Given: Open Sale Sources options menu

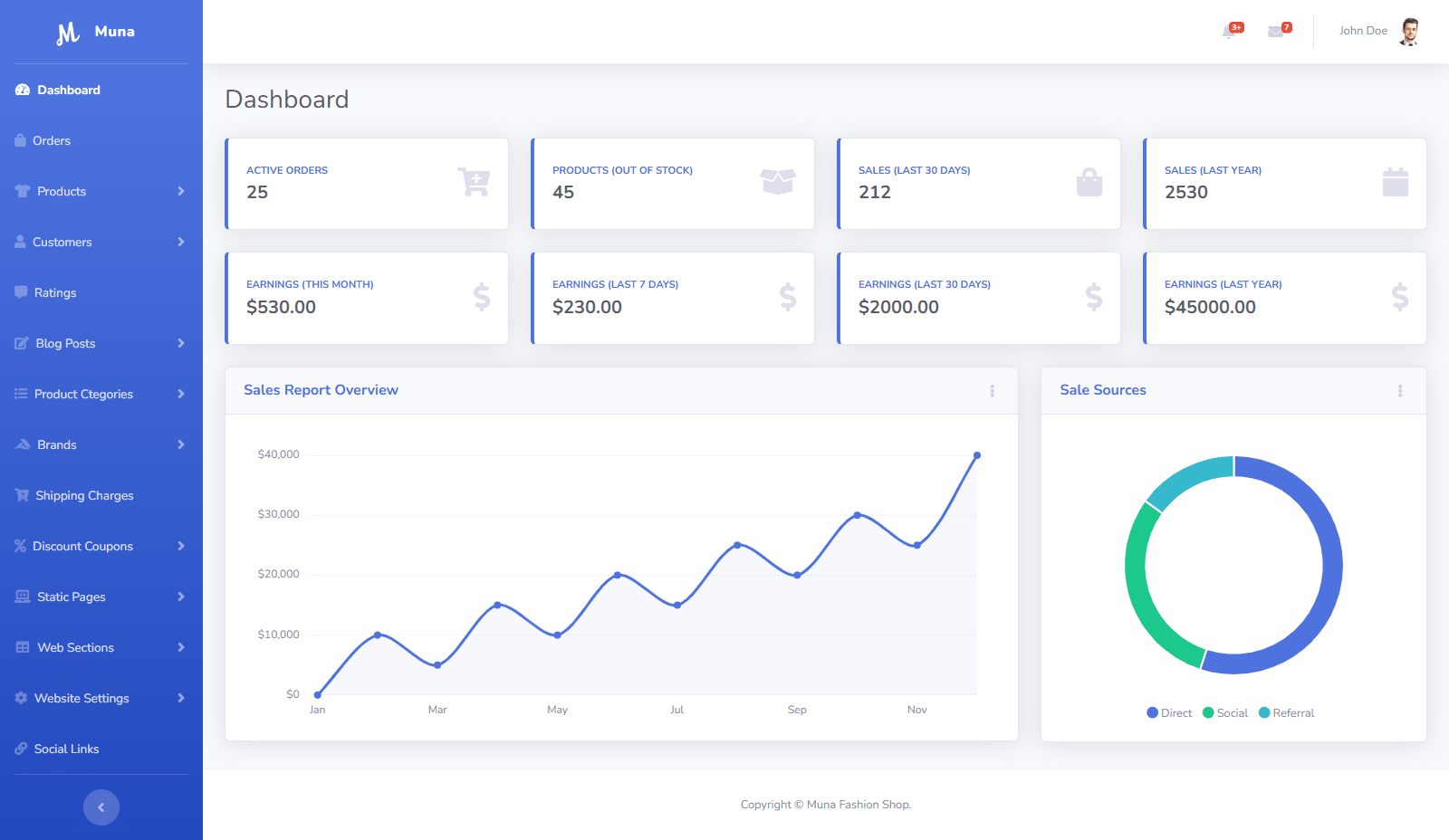Looking at the screenshot, I should pos(1400,391).
